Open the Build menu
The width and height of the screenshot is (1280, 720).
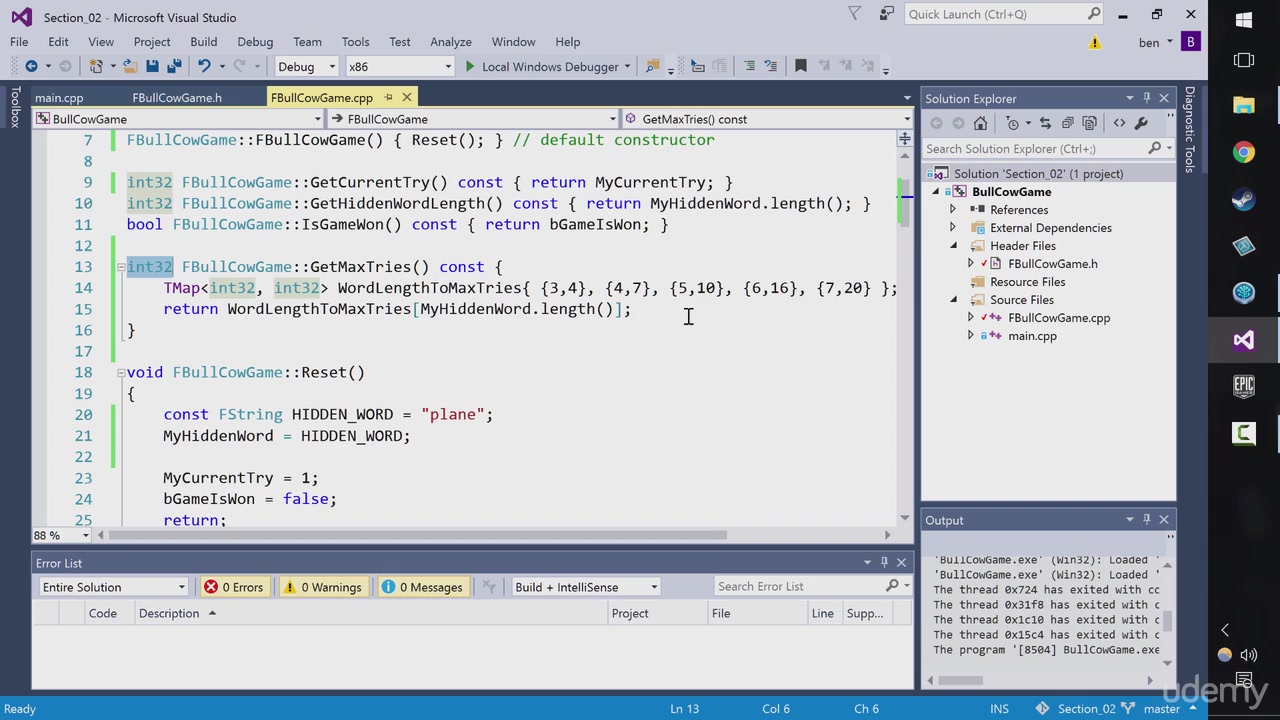coord(203,42)
